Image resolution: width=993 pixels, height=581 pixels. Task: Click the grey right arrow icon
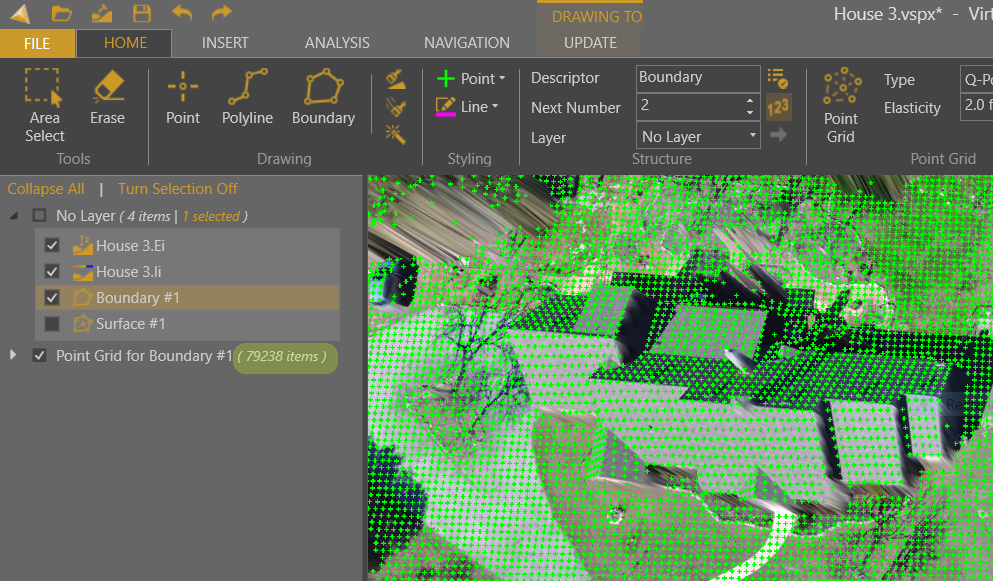pos(778,134)
